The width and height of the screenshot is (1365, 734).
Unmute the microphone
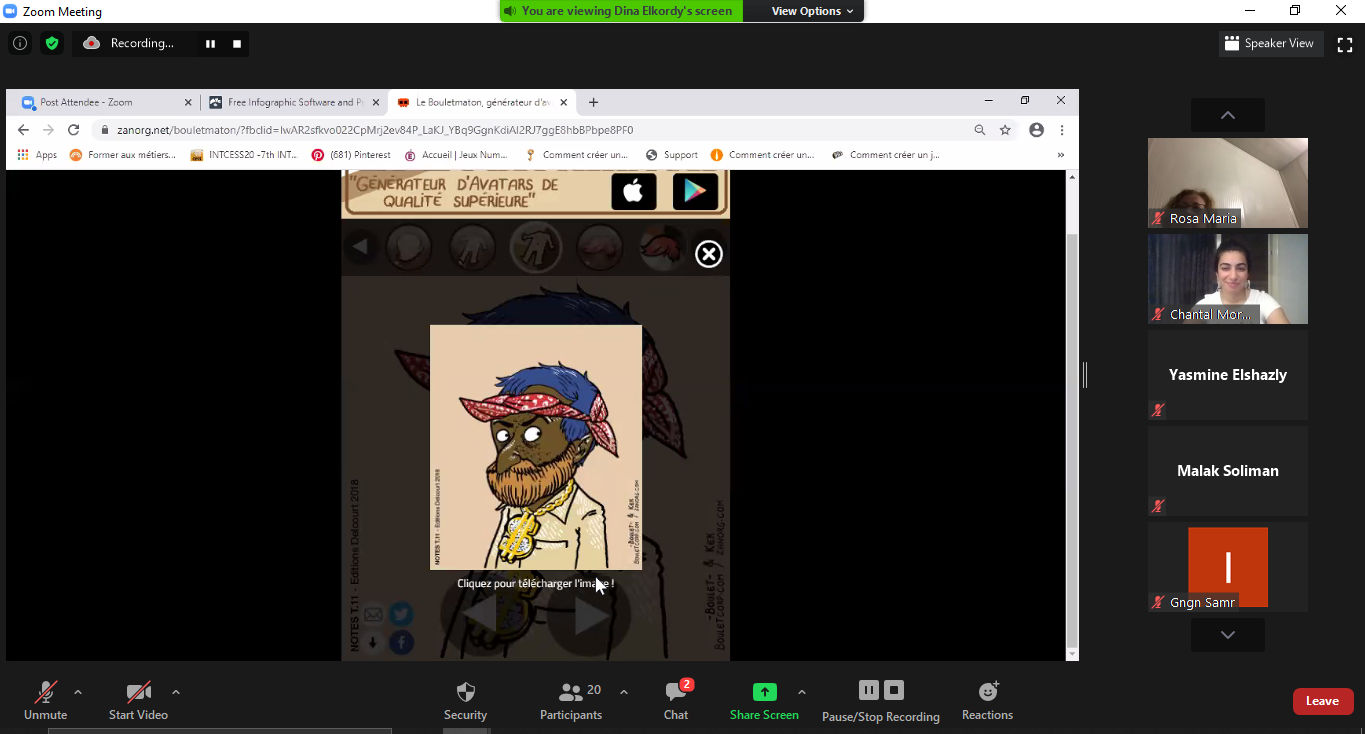tap(46, 700)
